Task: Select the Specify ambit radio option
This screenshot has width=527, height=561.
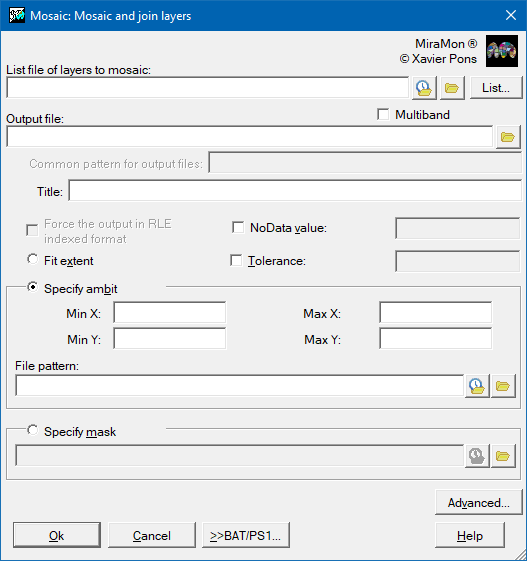Action: point(33,287)
